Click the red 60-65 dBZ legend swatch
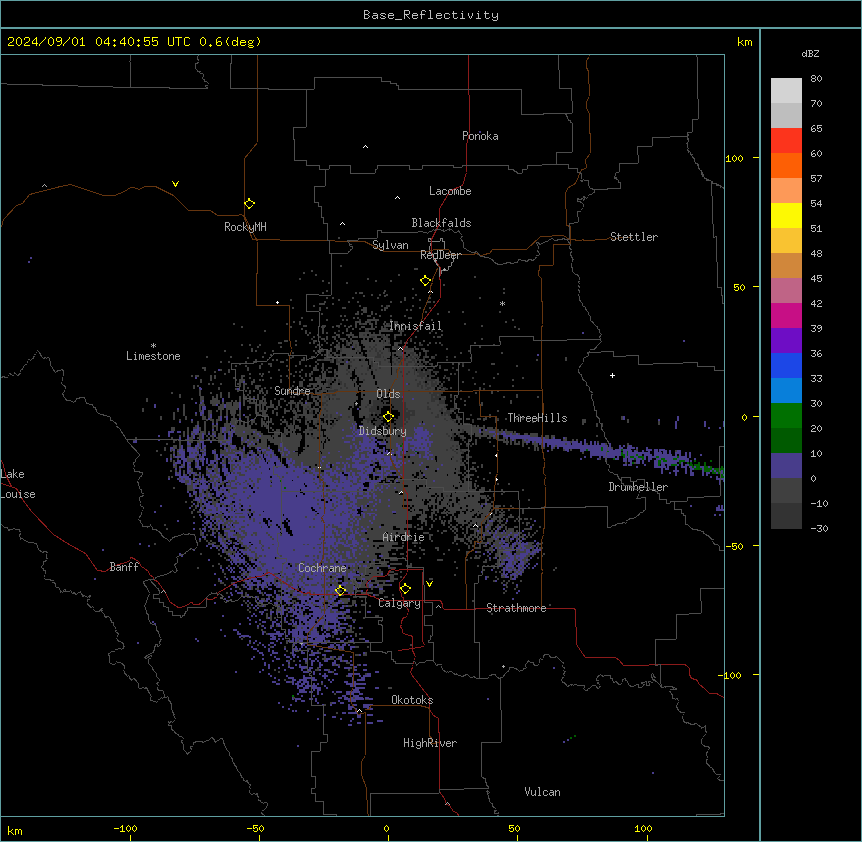Image resolution: width=862 pixels, height=842 pixels. tap(786, 140)
